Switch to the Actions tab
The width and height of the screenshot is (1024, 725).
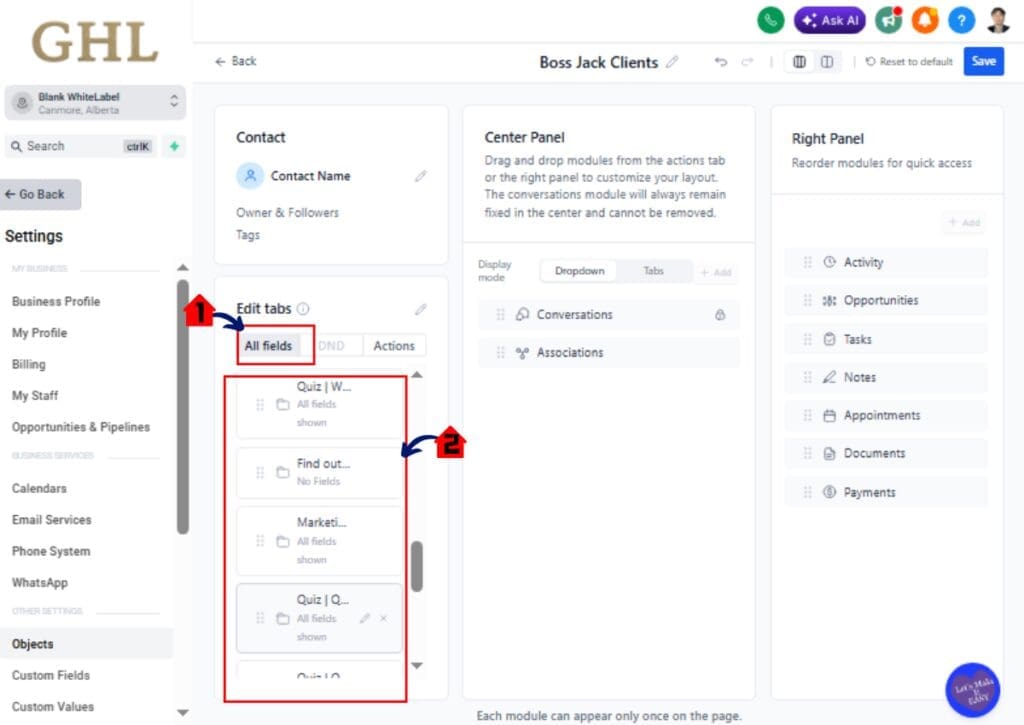pos(393,344)
